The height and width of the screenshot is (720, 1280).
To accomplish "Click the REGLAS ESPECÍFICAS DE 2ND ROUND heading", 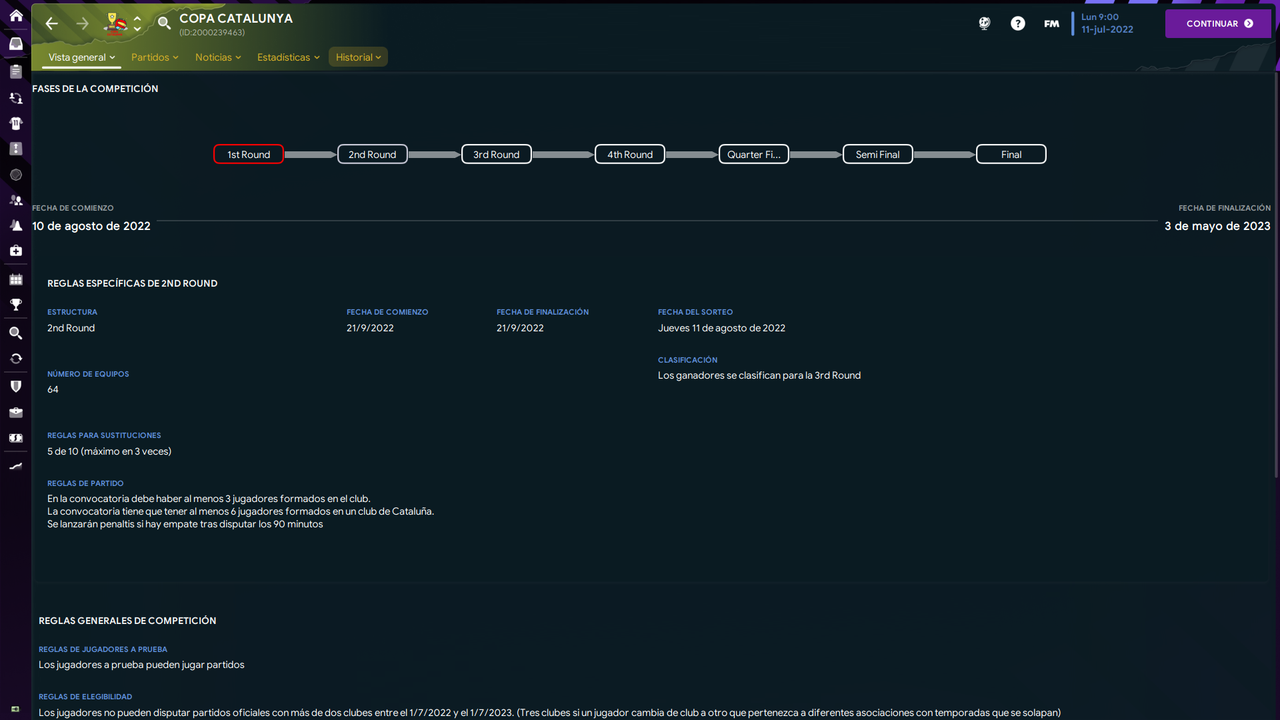I will click(x=132, y=283).
